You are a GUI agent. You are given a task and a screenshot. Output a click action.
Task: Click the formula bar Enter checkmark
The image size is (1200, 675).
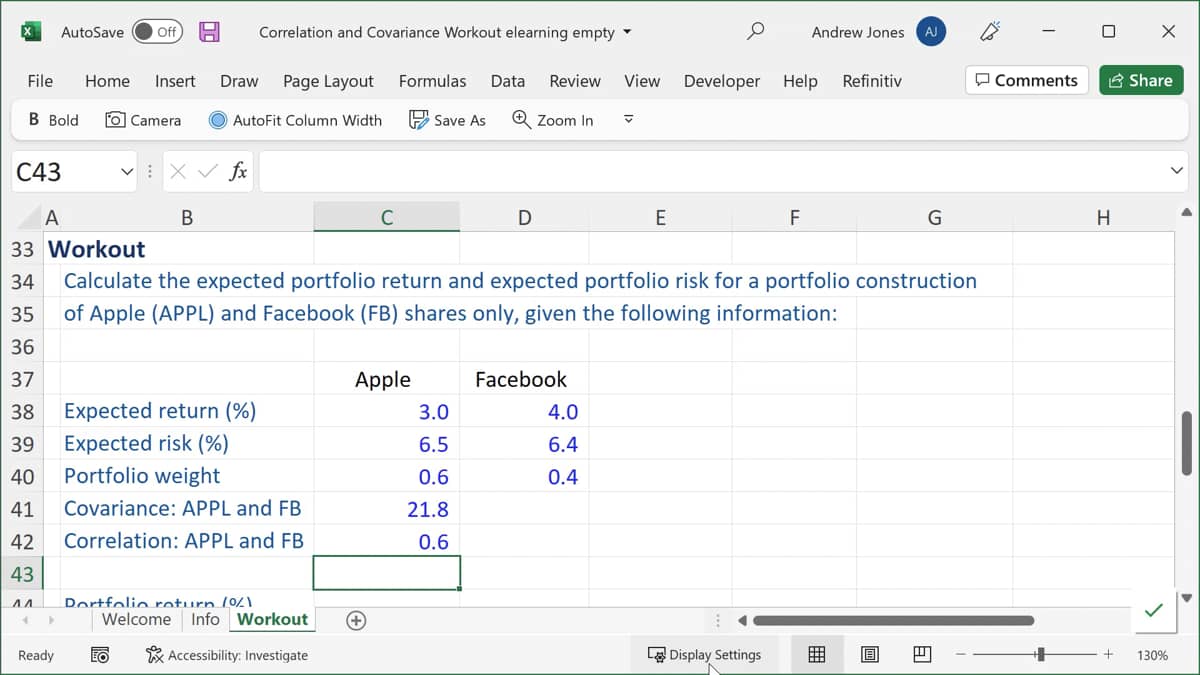pyautogui.click(x=207, y=172)
